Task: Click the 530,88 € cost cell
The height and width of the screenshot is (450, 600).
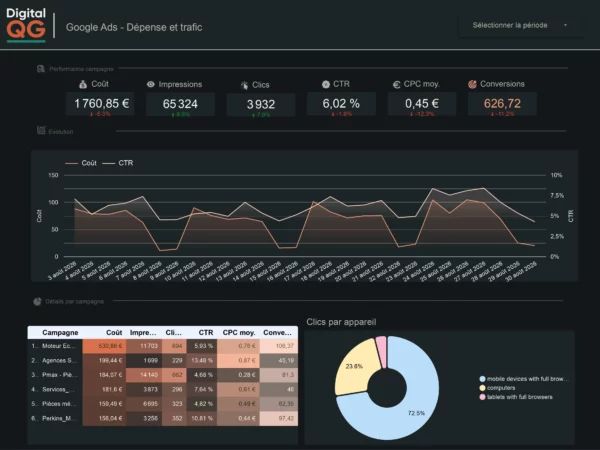Action: click(x=104, y=346)
